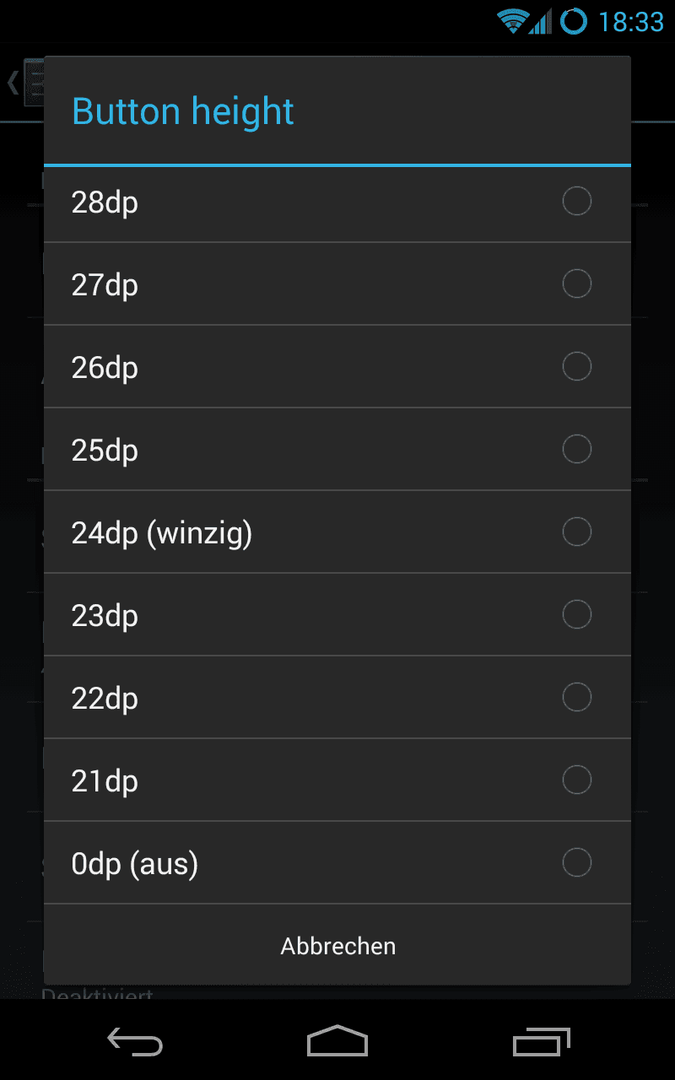Image resolution: width=675 pixels, height=1080 pixels.
Task: Tap the 18:33 clock in status bar
Action: tap(630, 22)
